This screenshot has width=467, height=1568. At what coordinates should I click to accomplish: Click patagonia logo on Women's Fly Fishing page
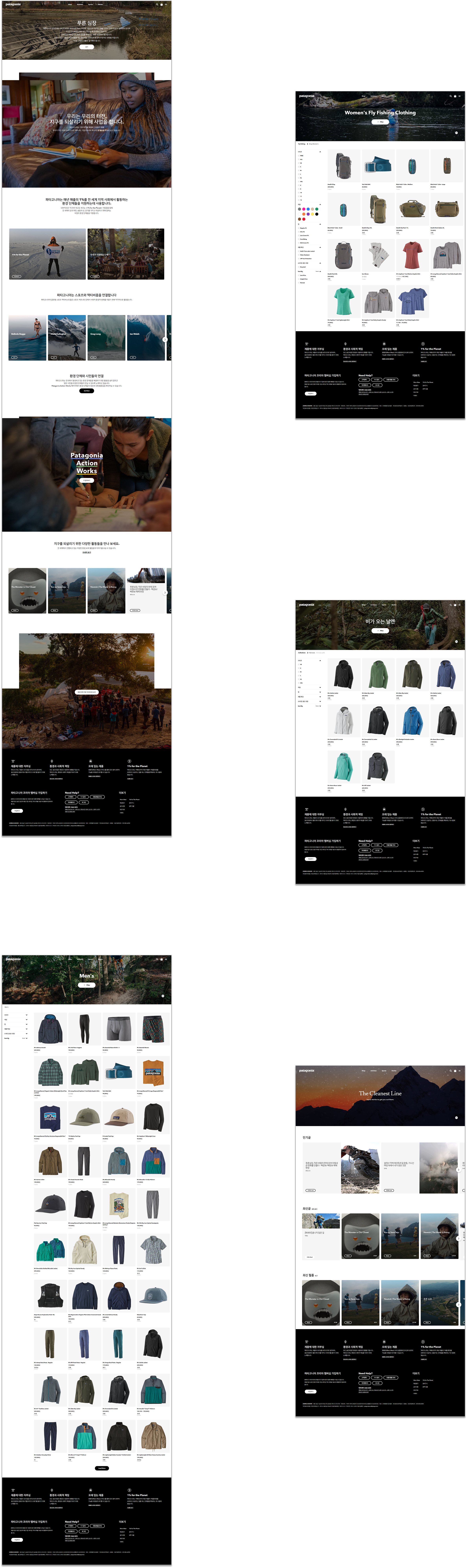coord(307,96)
